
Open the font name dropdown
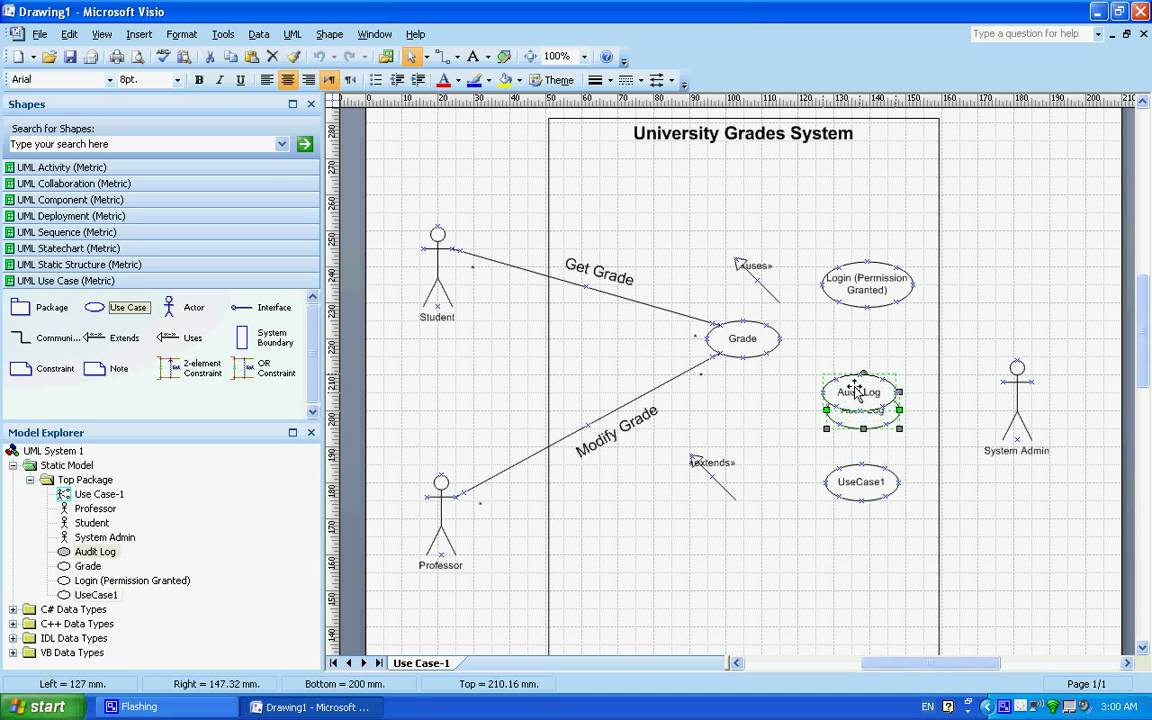[x=110, y=80]
